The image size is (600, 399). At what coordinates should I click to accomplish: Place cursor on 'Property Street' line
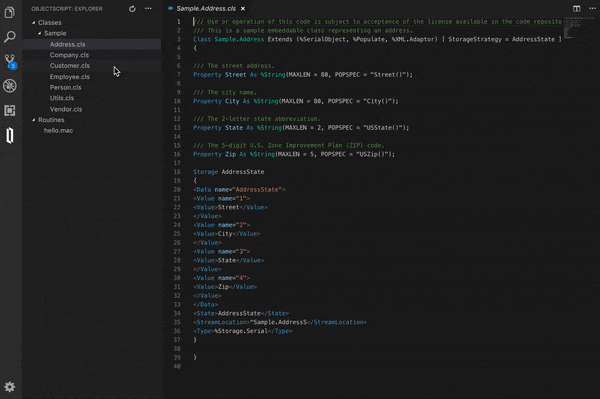(x=303, y=75)
